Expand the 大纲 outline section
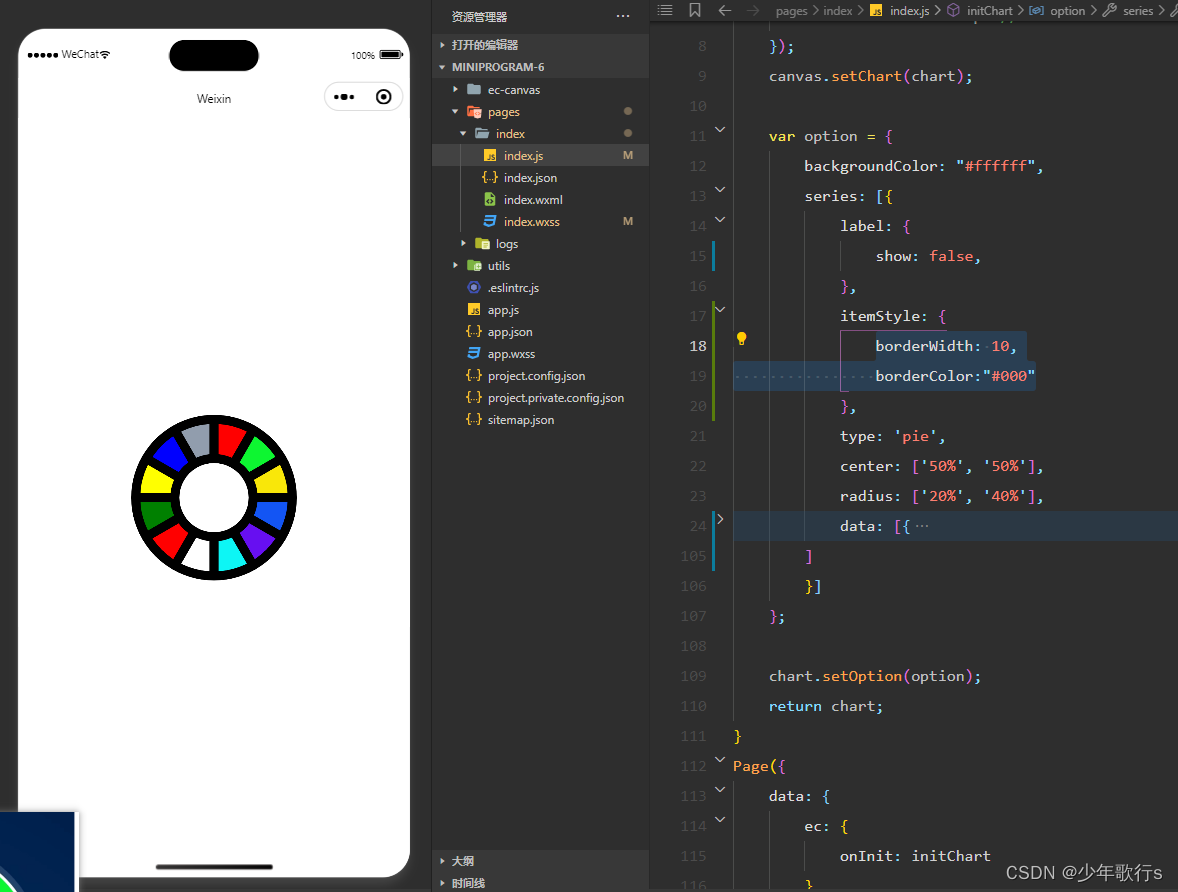The image size is (1178, 892). click(x=443, y=861)
